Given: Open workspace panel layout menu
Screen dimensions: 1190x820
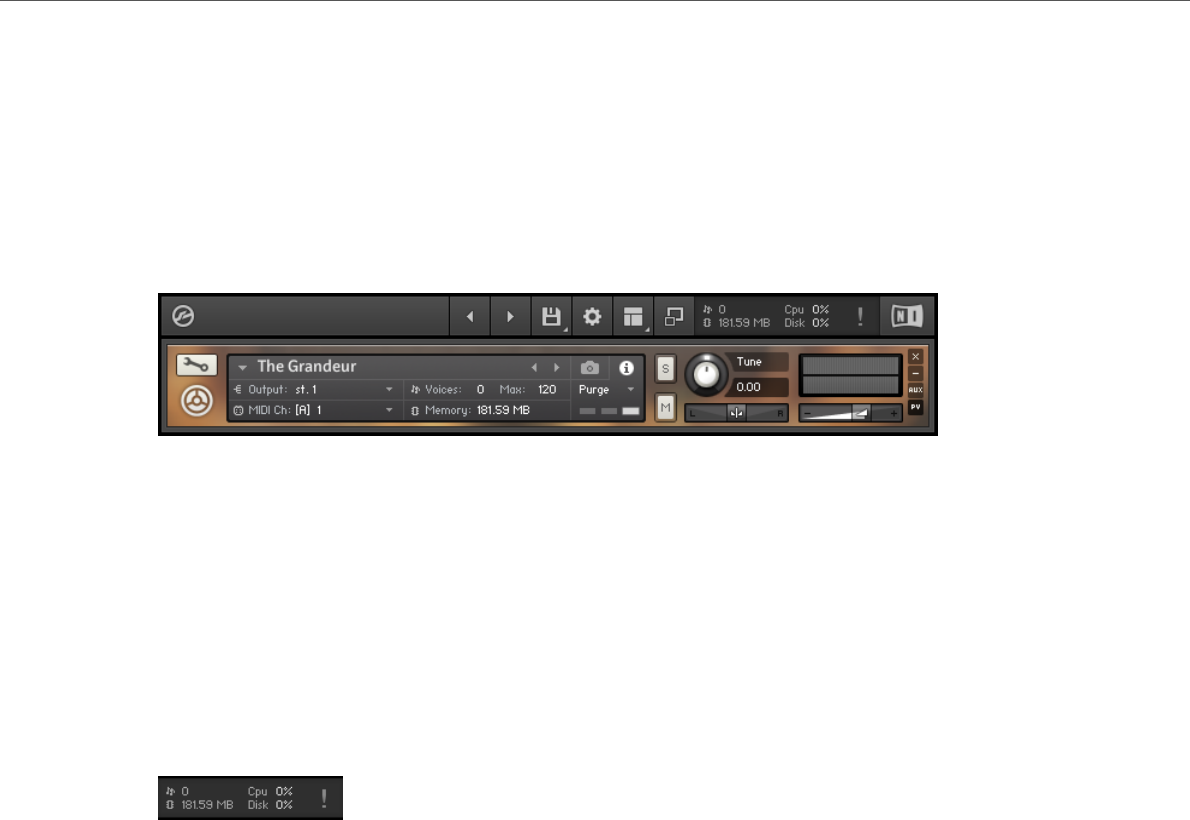Looking at the screenshot, I should [633, 317].
